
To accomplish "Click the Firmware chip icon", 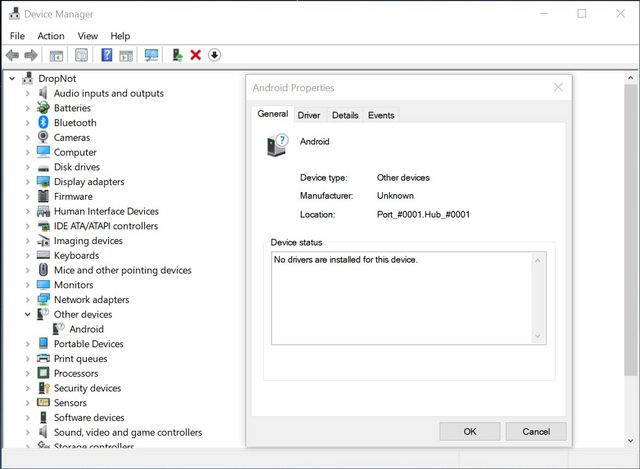I will pos(43,196).
